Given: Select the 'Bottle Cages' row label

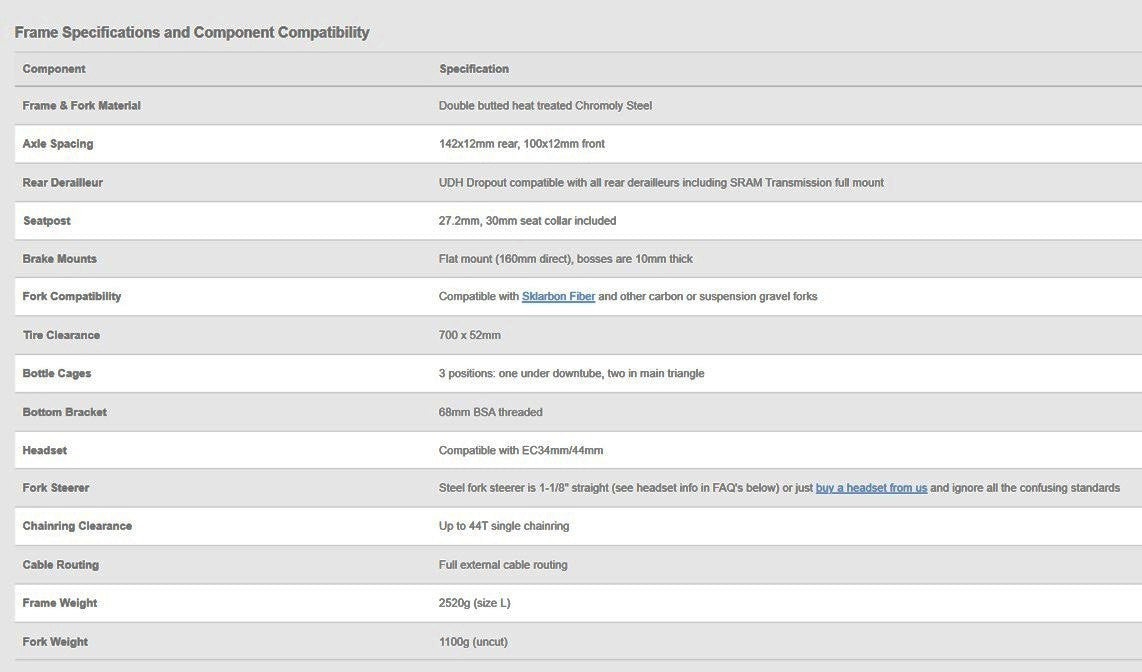Looking at the screenshot, I should click(x=57, y=373).
